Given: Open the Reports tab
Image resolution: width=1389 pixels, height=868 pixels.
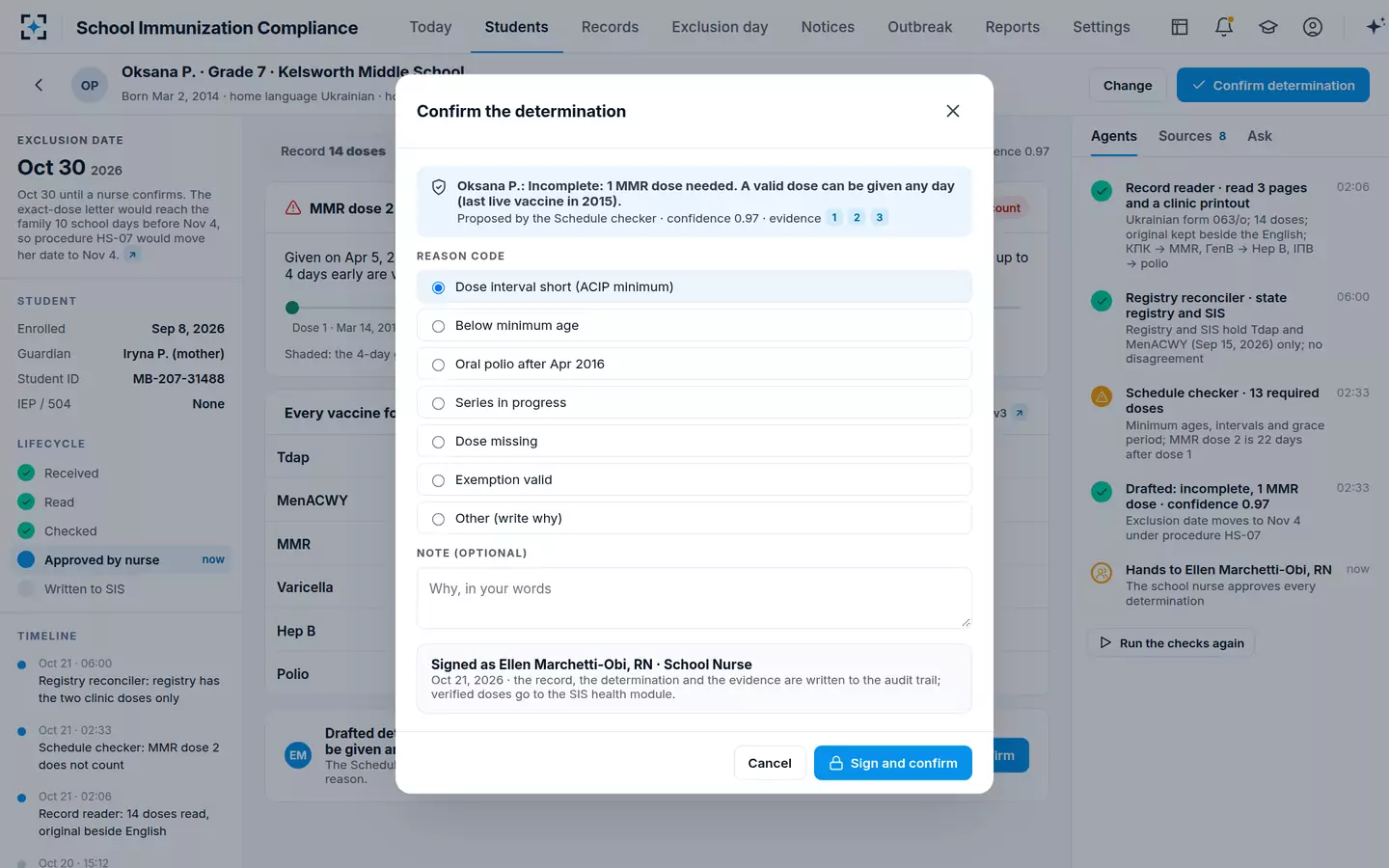Looking at the screenshot, I should 1012,27.
